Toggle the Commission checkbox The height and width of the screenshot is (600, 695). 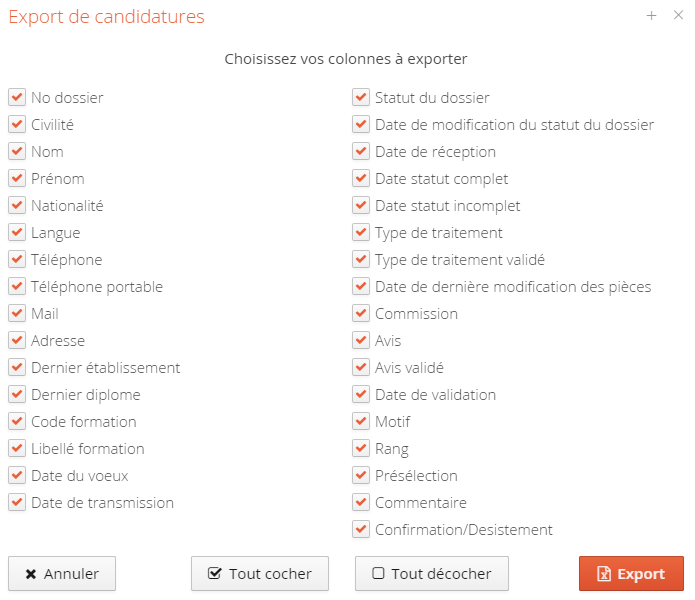[x=361, y=314]
